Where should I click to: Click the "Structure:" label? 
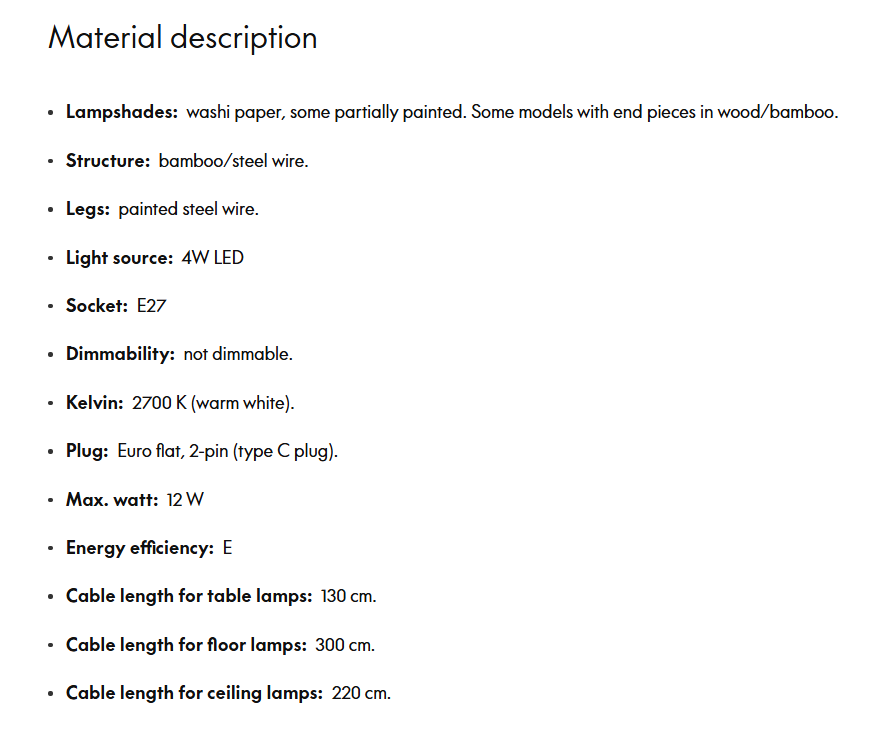(108, 161)
